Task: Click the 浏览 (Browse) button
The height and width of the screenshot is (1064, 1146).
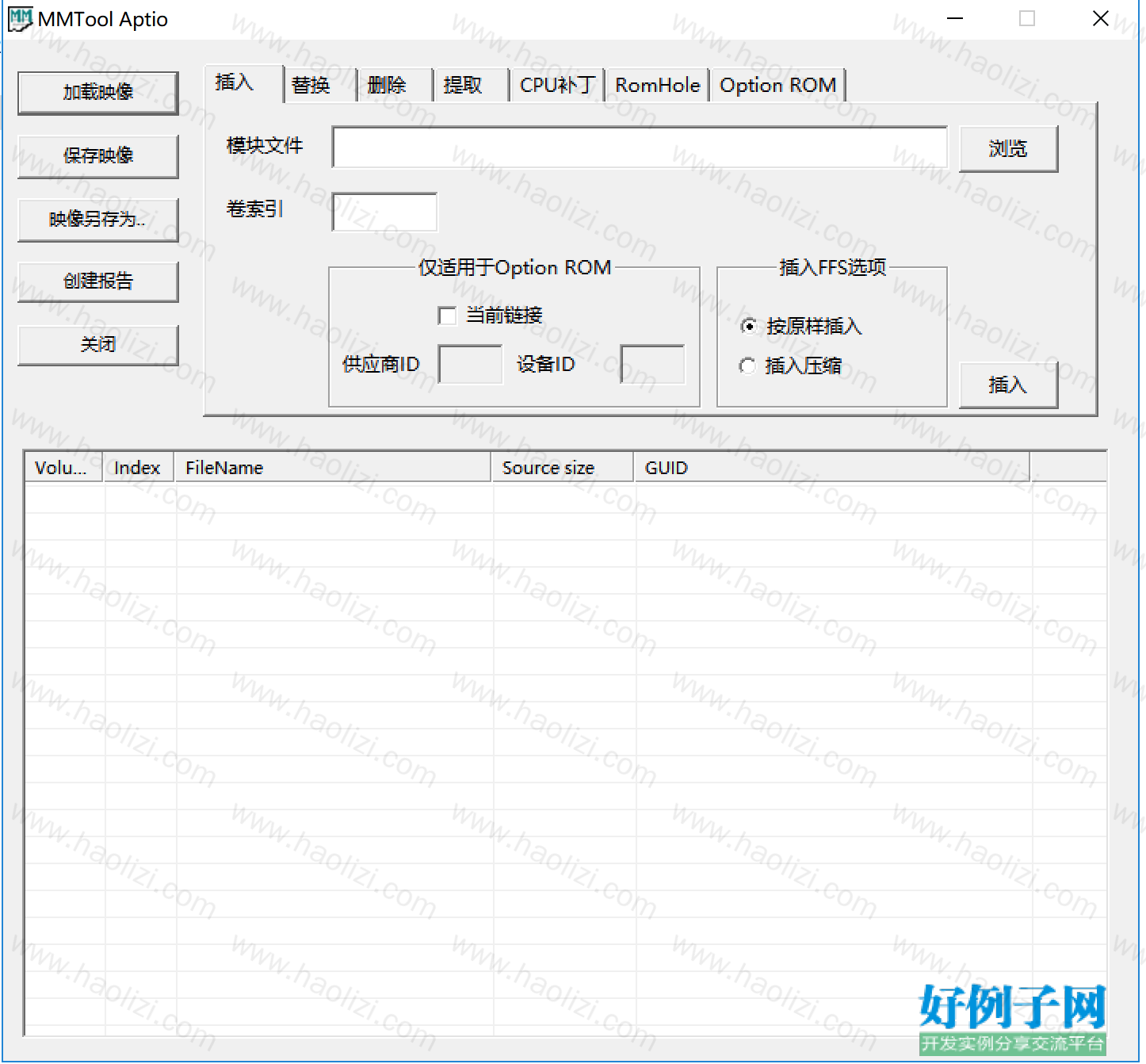Action: (1008, 149)
